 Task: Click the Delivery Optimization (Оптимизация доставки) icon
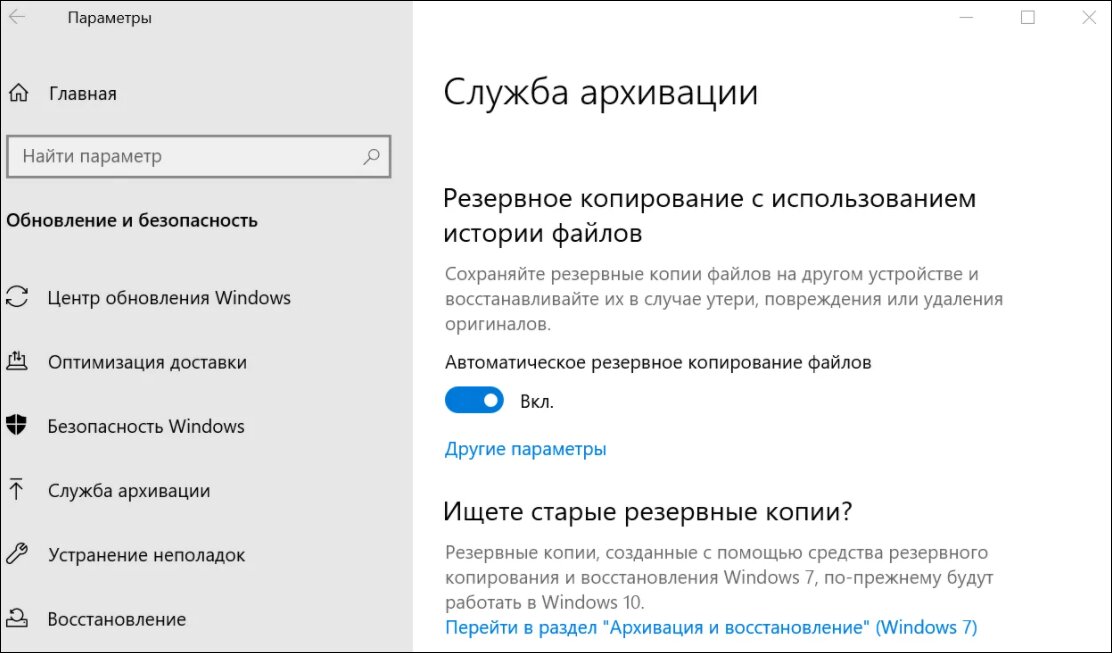tap(17, 362)
